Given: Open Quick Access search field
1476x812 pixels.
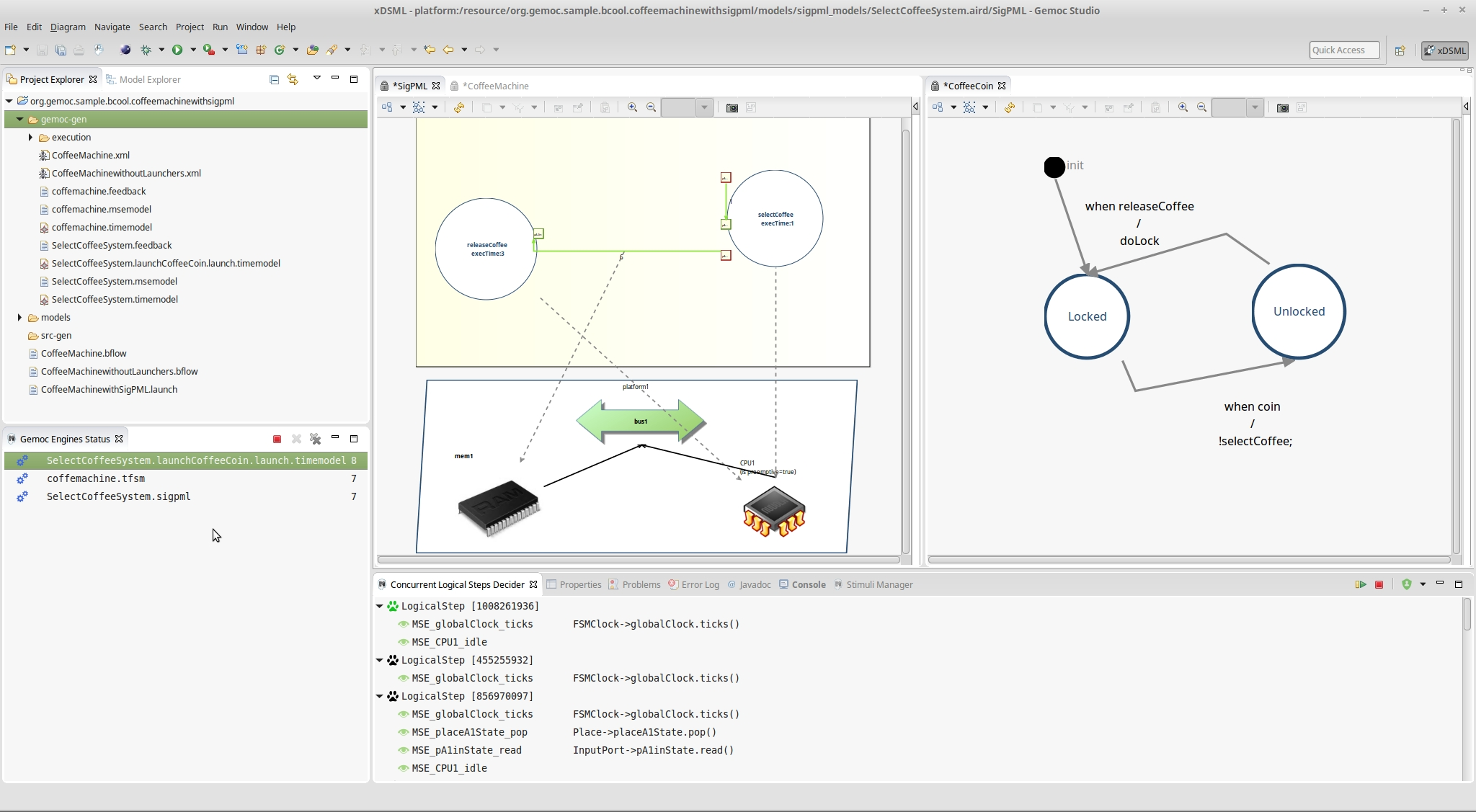Looking at the screenshot, I should click(x=1343, y=50).
